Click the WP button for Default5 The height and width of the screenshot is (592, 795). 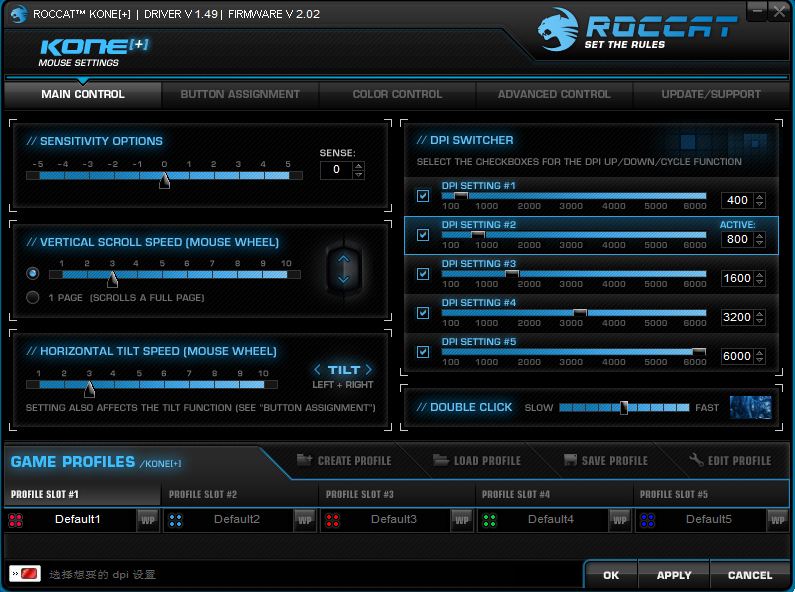777,520
